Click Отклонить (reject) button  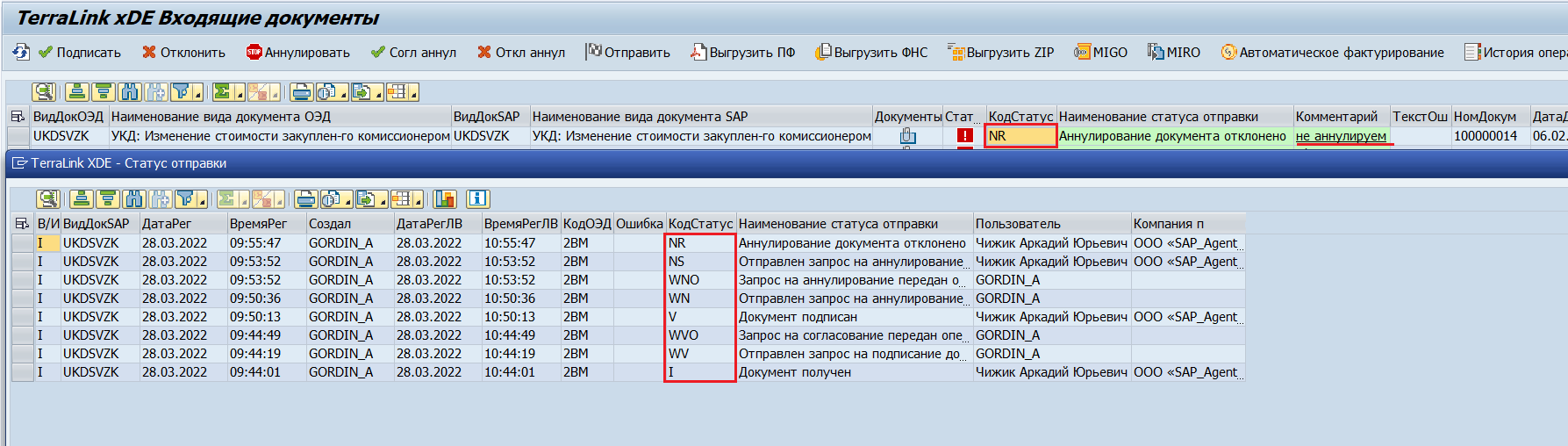coord(183,53)
